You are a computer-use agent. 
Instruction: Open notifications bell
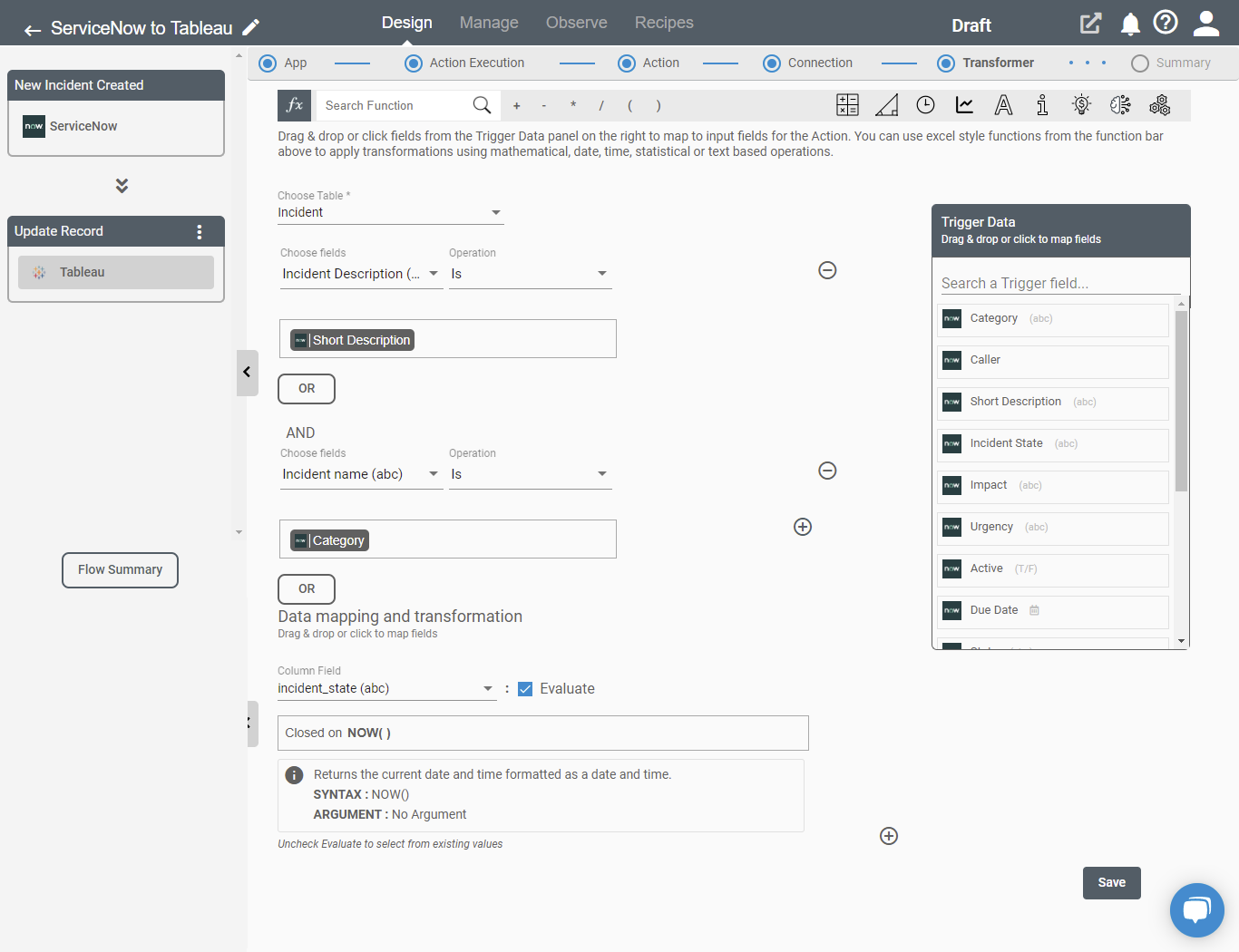pyautogui.click(x=1130, y=24)
